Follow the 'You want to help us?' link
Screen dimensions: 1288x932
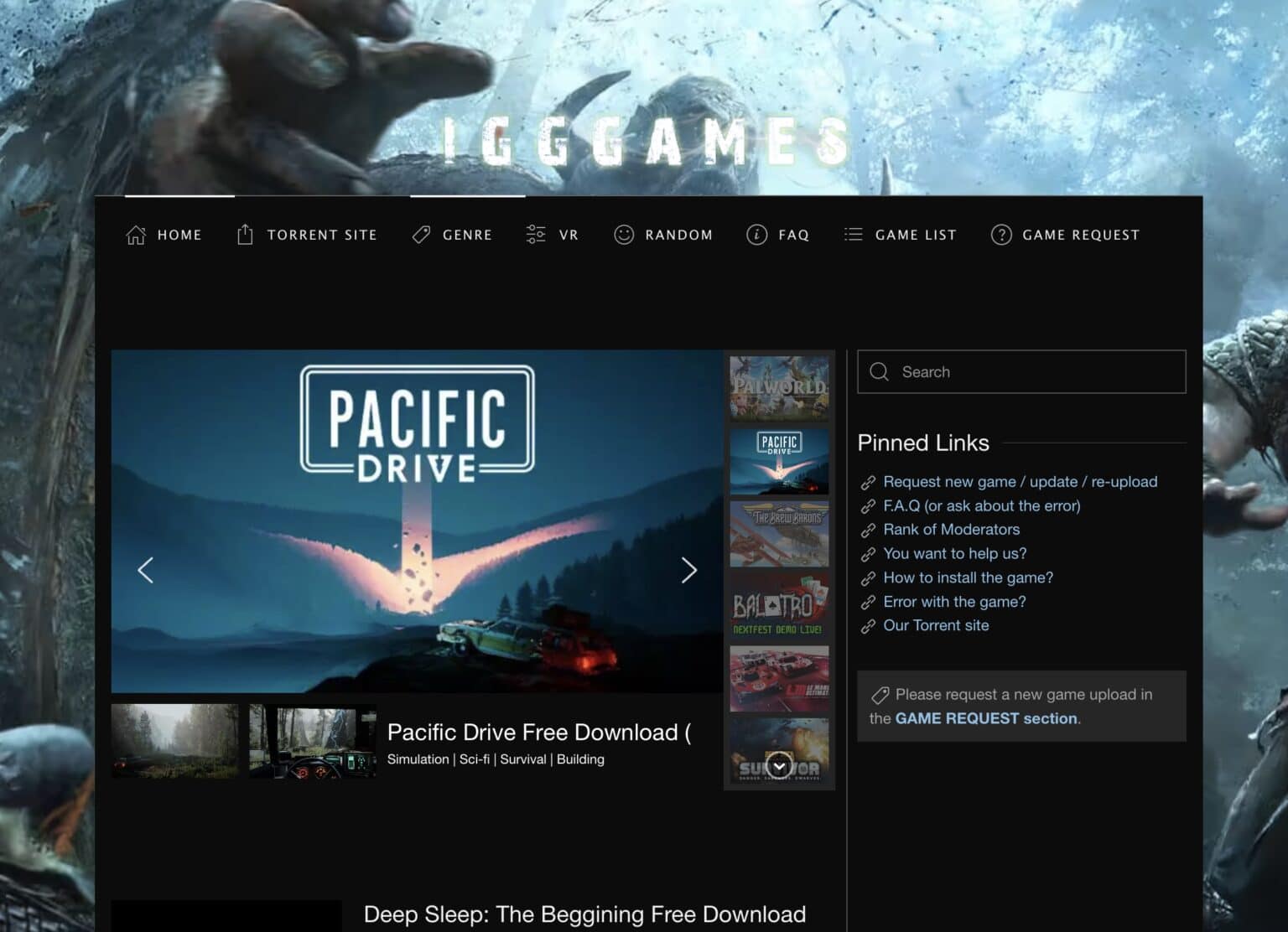click(954, 553)
